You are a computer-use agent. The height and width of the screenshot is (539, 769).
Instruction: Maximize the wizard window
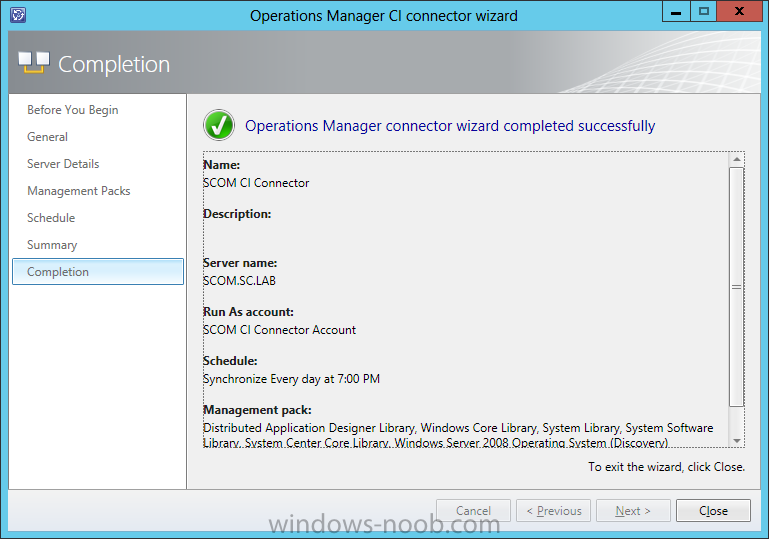tap(703, 11)
